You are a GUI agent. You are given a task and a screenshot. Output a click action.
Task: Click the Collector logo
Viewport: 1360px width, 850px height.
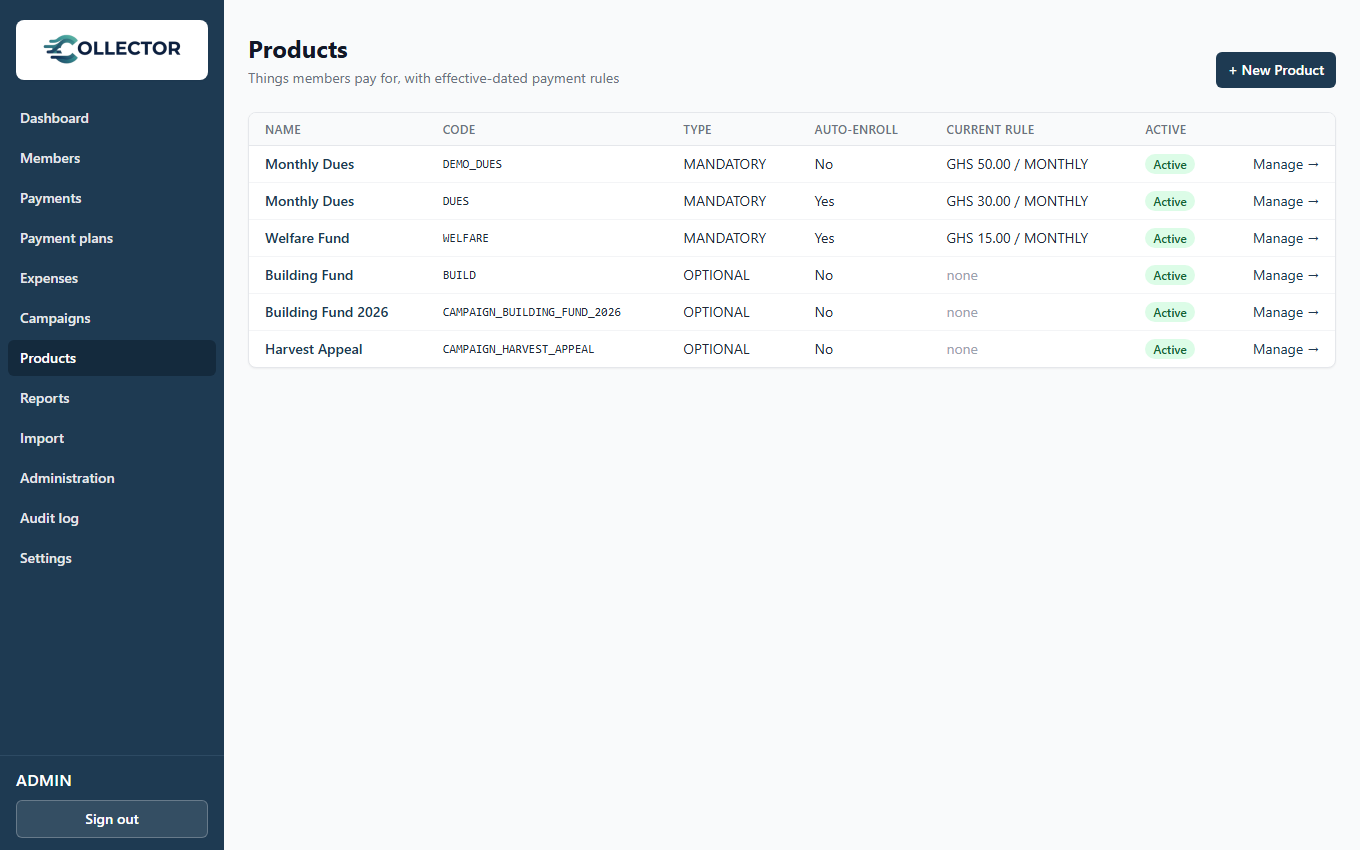coord(112,50)
